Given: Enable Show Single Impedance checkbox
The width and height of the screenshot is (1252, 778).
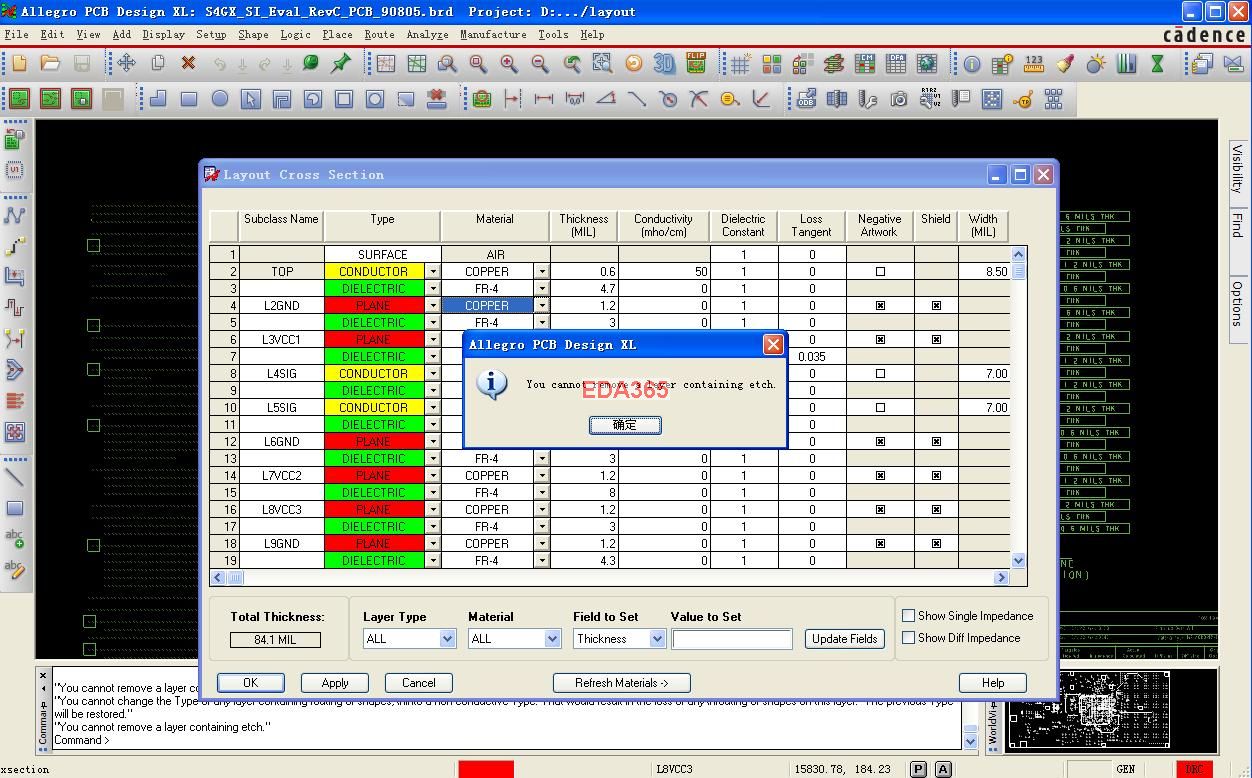Looking at the screenshot, I should [908, 615].
